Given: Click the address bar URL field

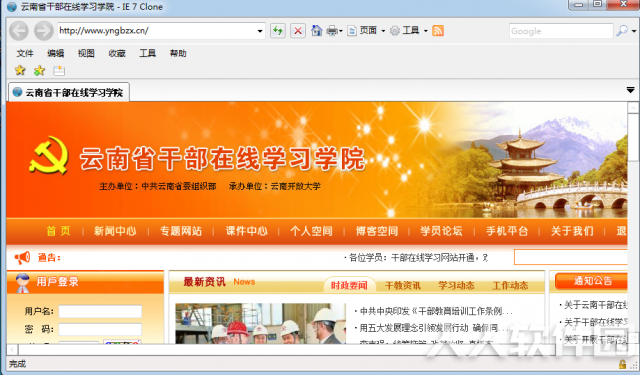Looking at the screenshot, I should (157, 31).
